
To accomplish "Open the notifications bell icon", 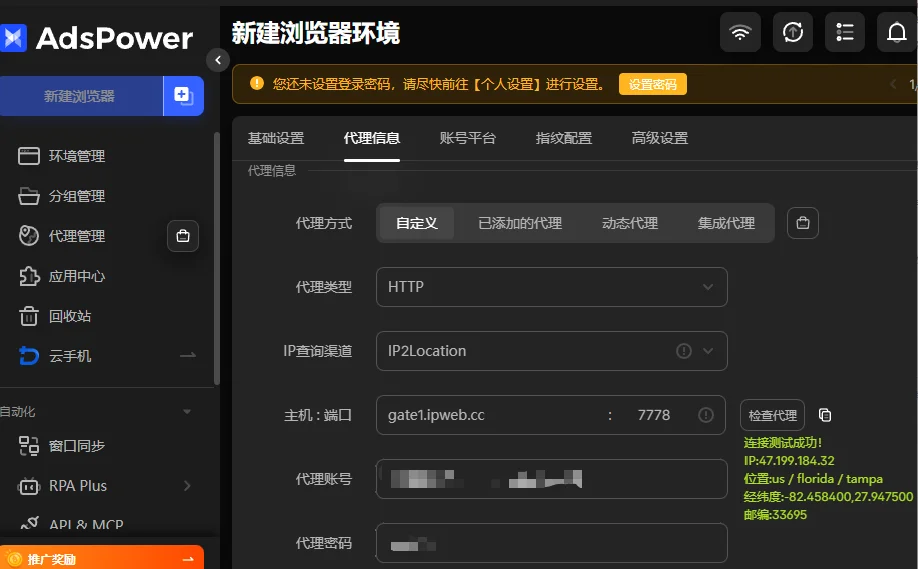I will (x=896, y=32).
